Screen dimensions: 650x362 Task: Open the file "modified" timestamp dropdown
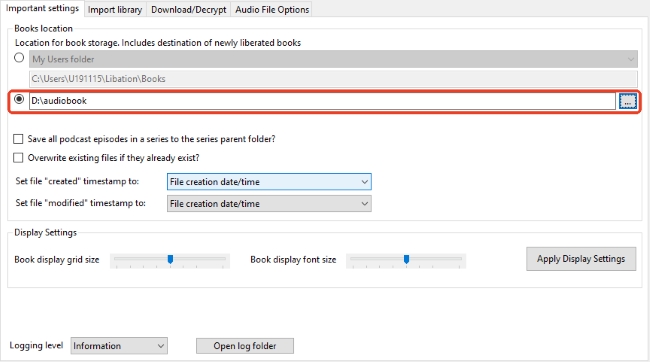[269, 204]
